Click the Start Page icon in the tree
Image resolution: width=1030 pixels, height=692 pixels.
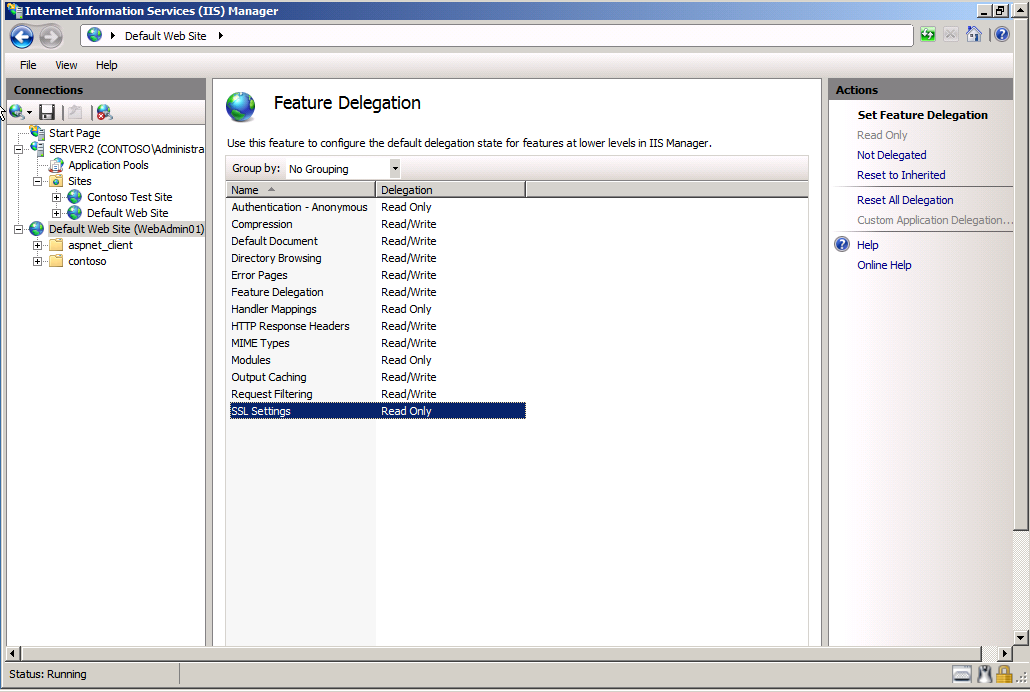(x=37, y=132)
